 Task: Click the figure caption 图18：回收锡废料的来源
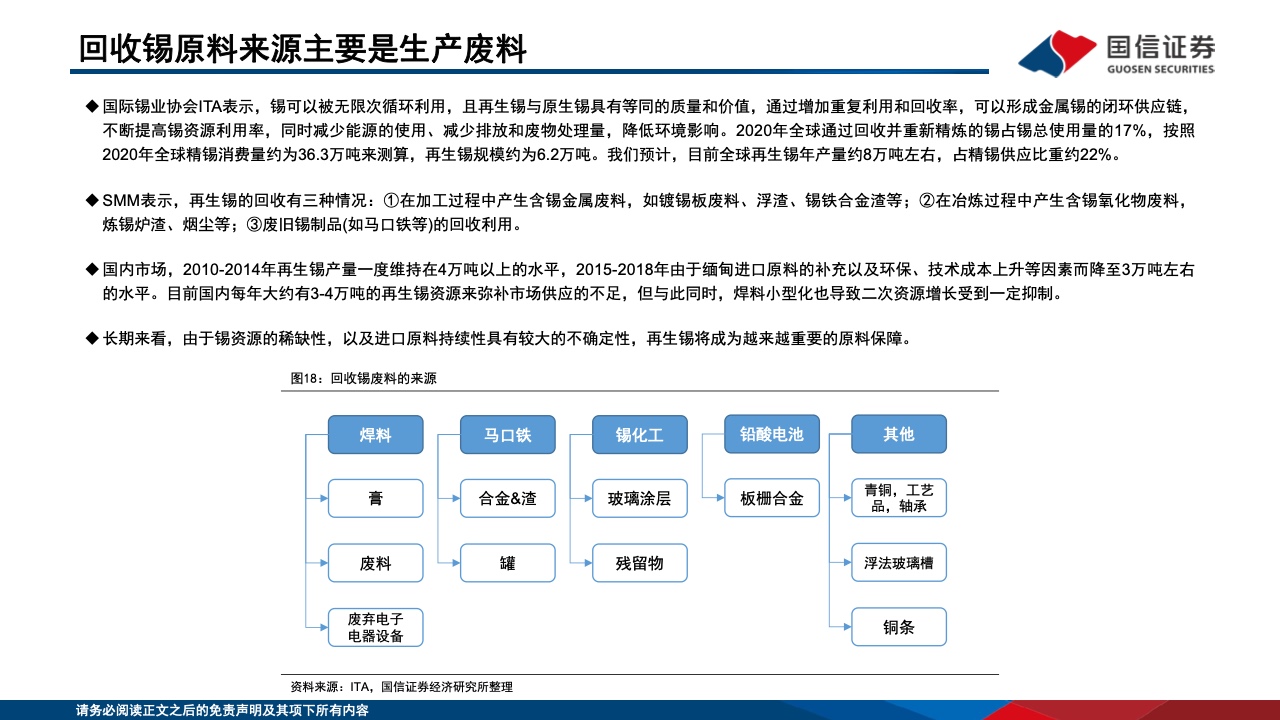click(363, 378)
